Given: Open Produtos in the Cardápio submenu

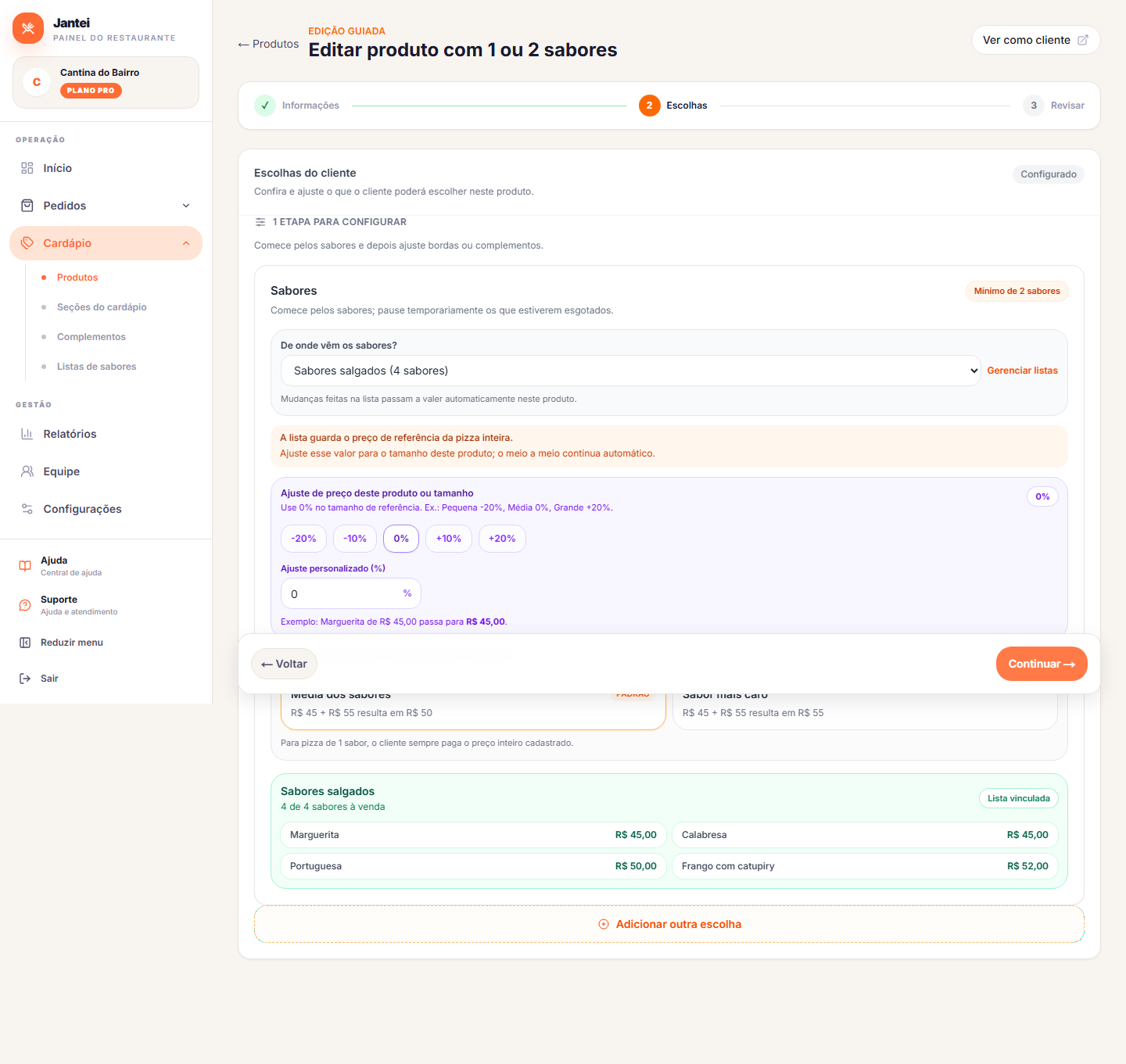Looking at the screenshot, I should pos(77,278).
